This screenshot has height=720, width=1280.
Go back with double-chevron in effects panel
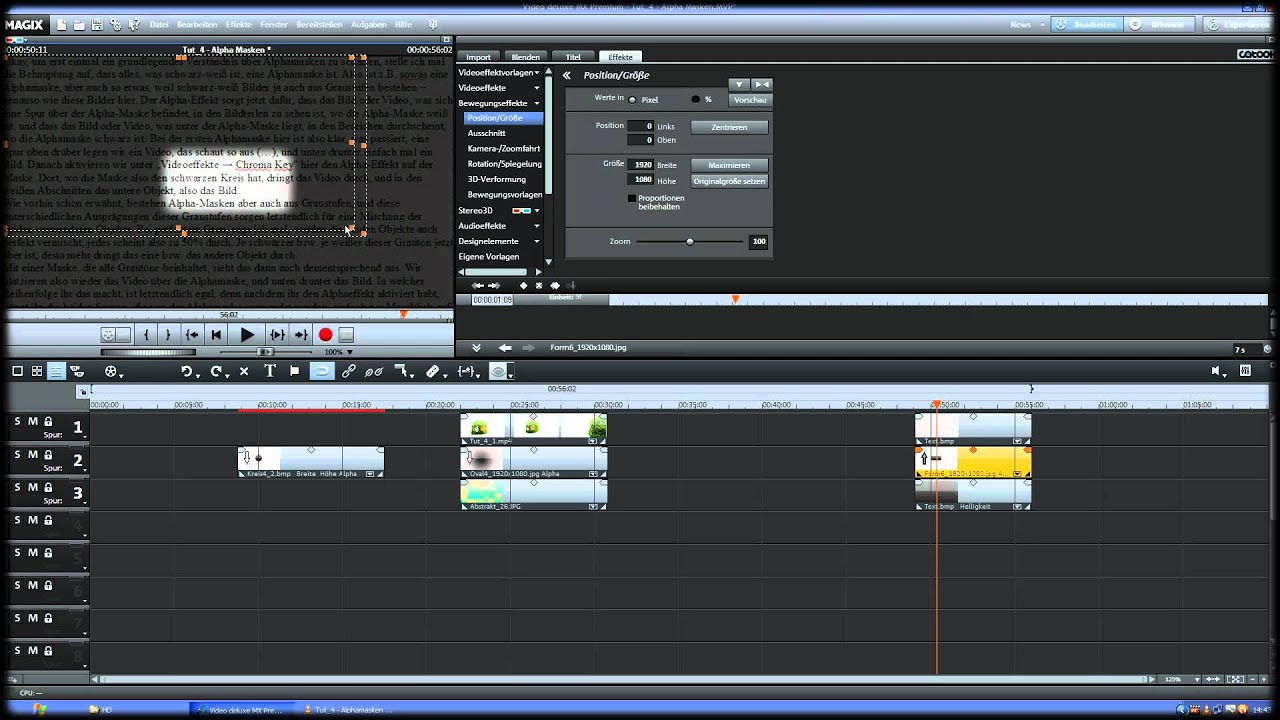coord(567,75)
